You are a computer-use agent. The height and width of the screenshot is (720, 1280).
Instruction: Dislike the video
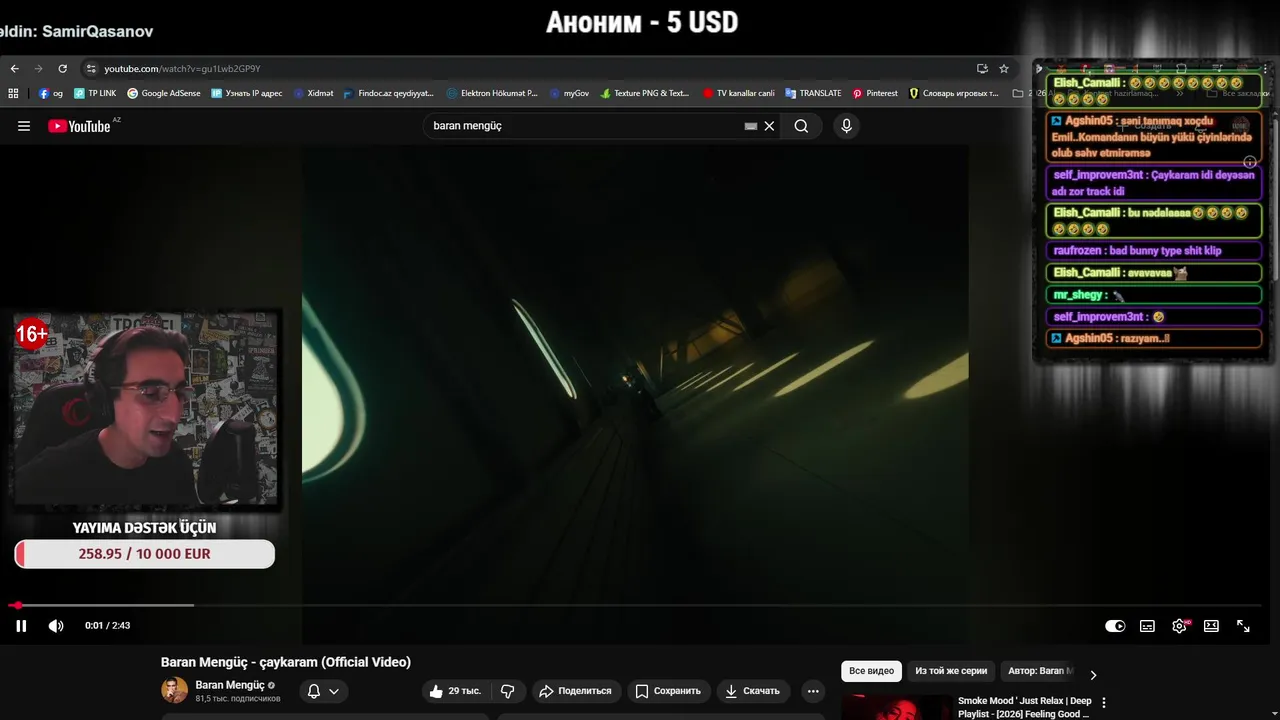pos(507,691)
